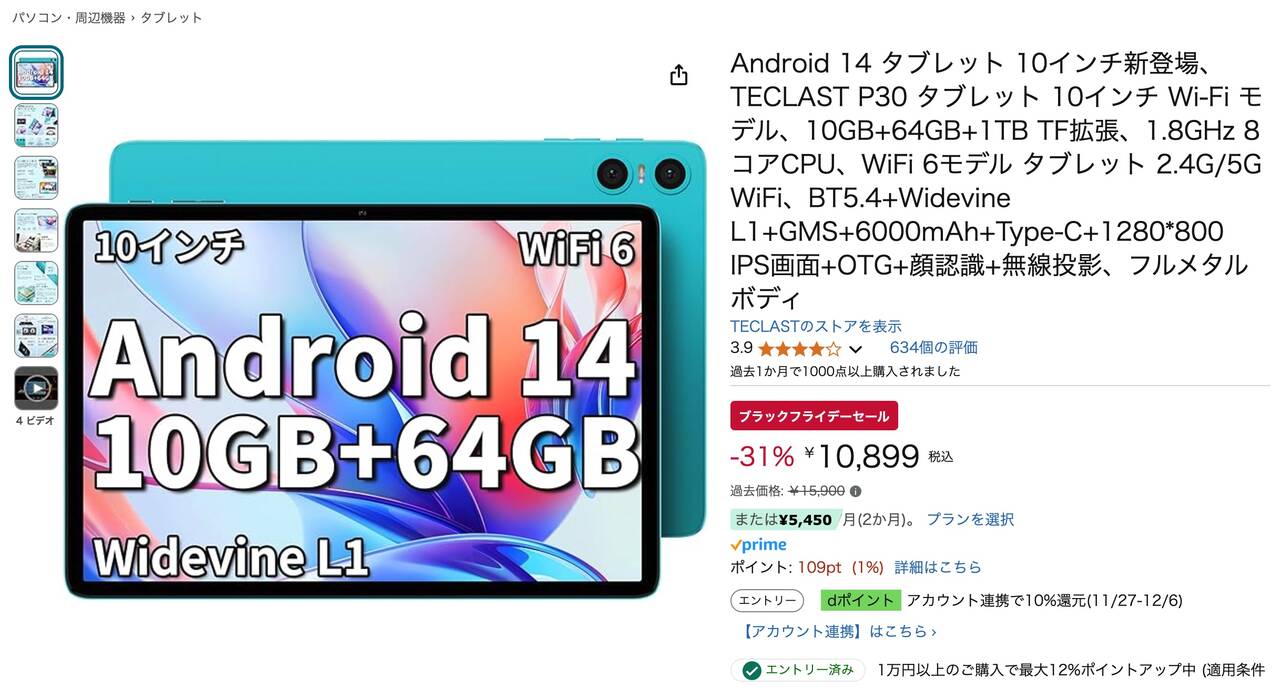Select the fifth product thumbnail image
This screenshot has height=687, width=1280.
(36, 283)
